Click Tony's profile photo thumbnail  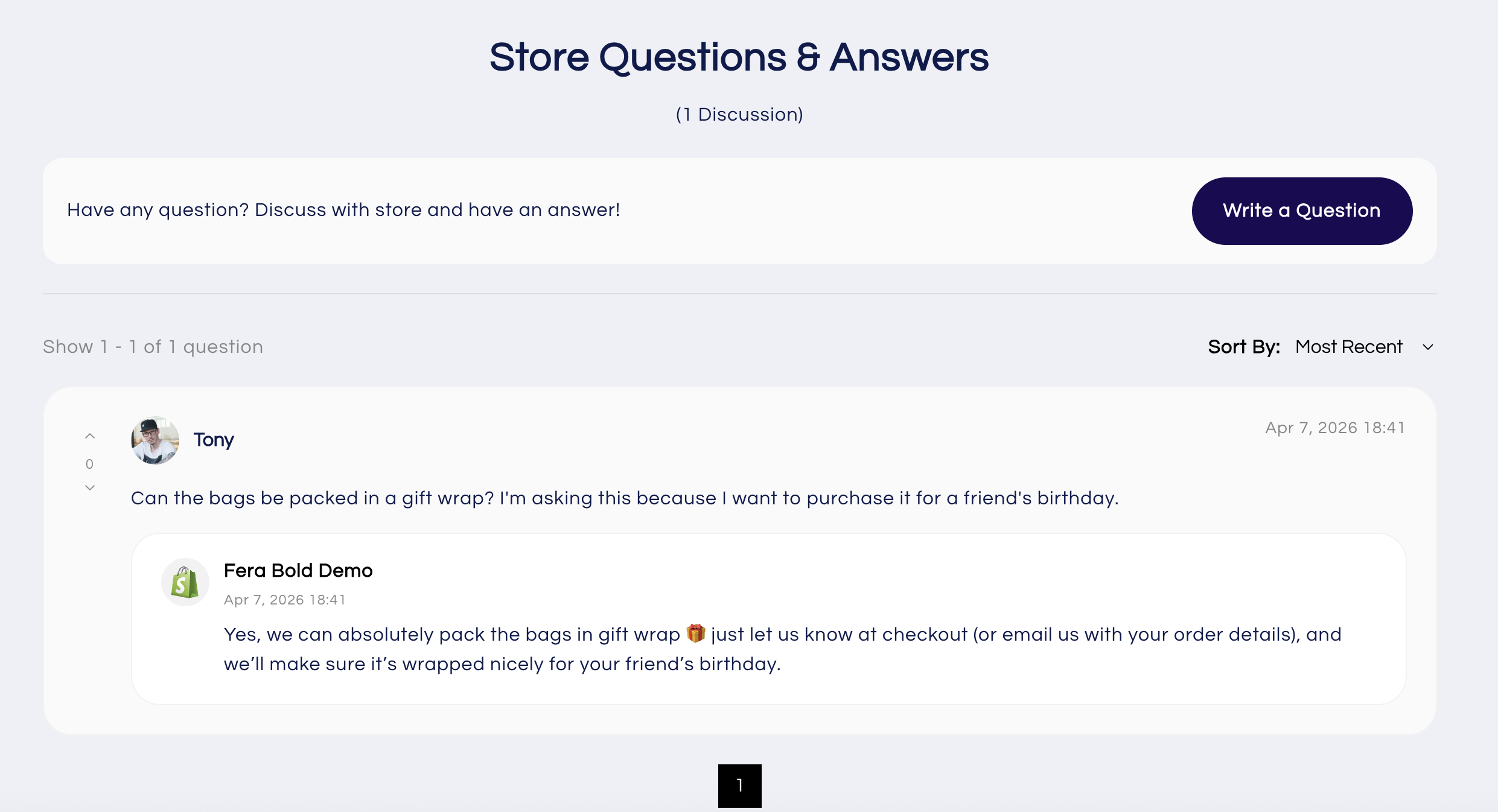[155, 440]
